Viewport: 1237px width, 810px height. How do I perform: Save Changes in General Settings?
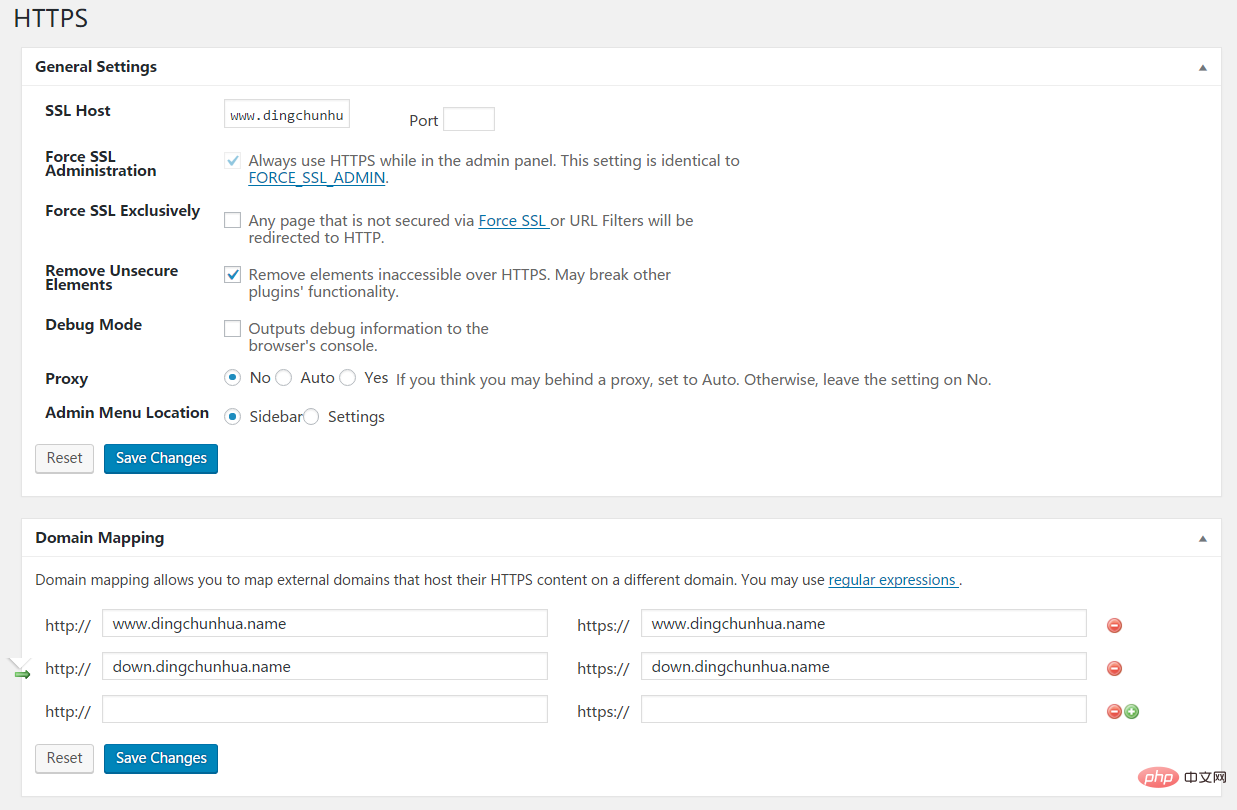click(161, 458)
